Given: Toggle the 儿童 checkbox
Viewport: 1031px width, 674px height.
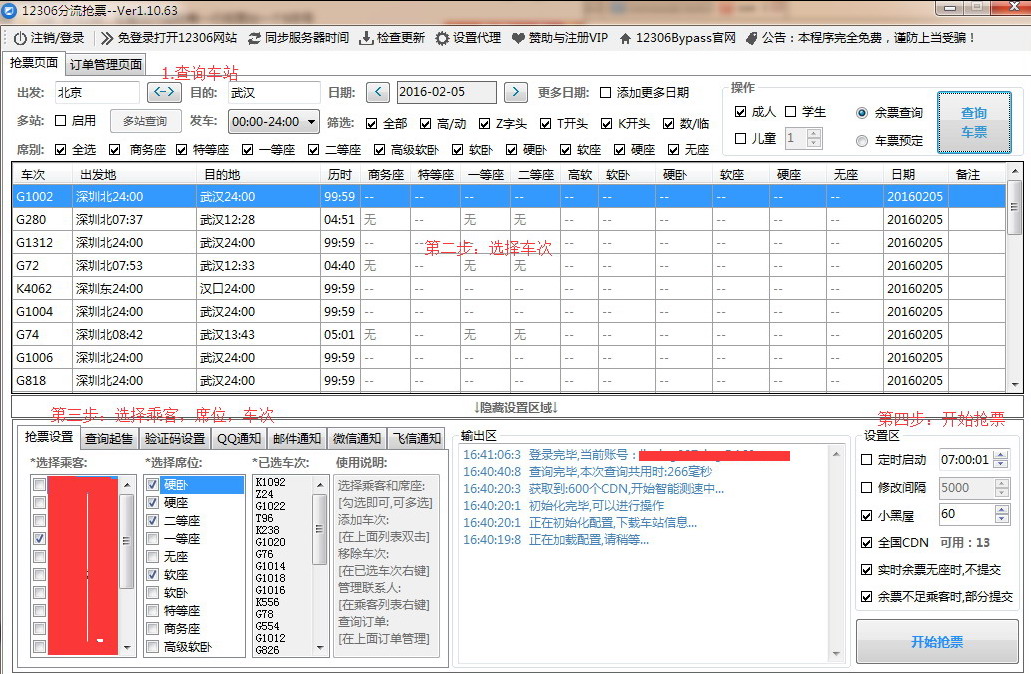Looking at the screenshot, I should point(740,139).
